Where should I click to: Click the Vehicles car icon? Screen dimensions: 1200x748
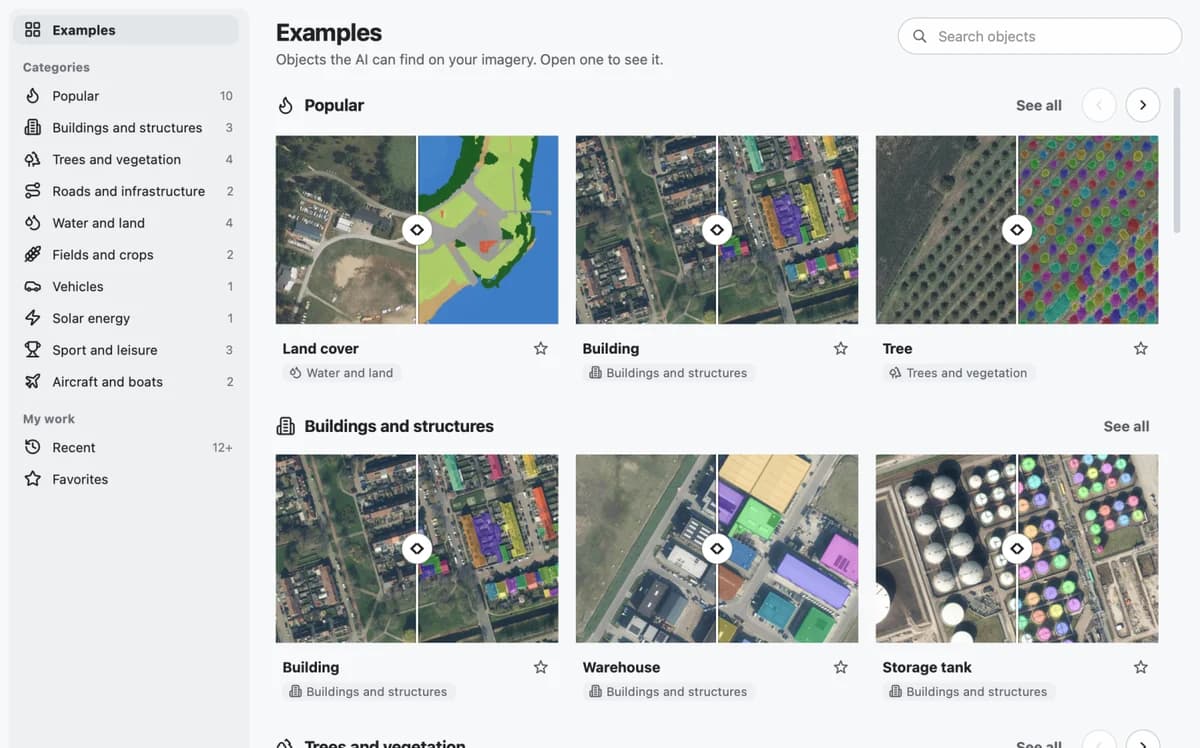click(33, 286)
